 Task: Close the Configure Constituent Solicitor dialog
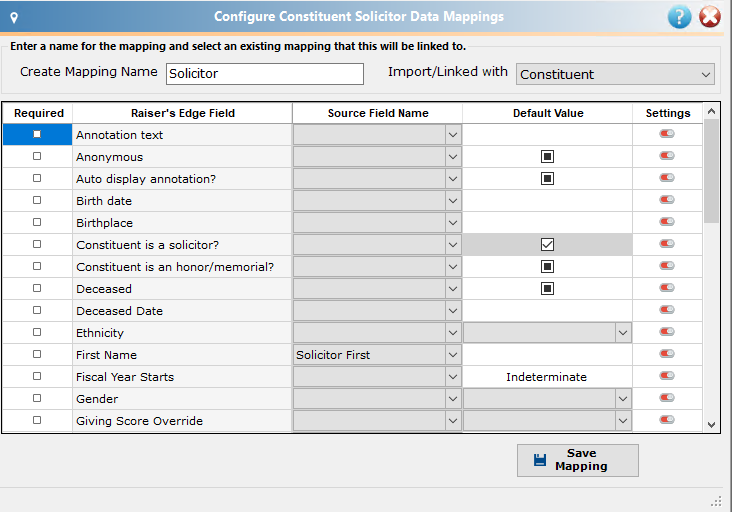pos(710,17)
